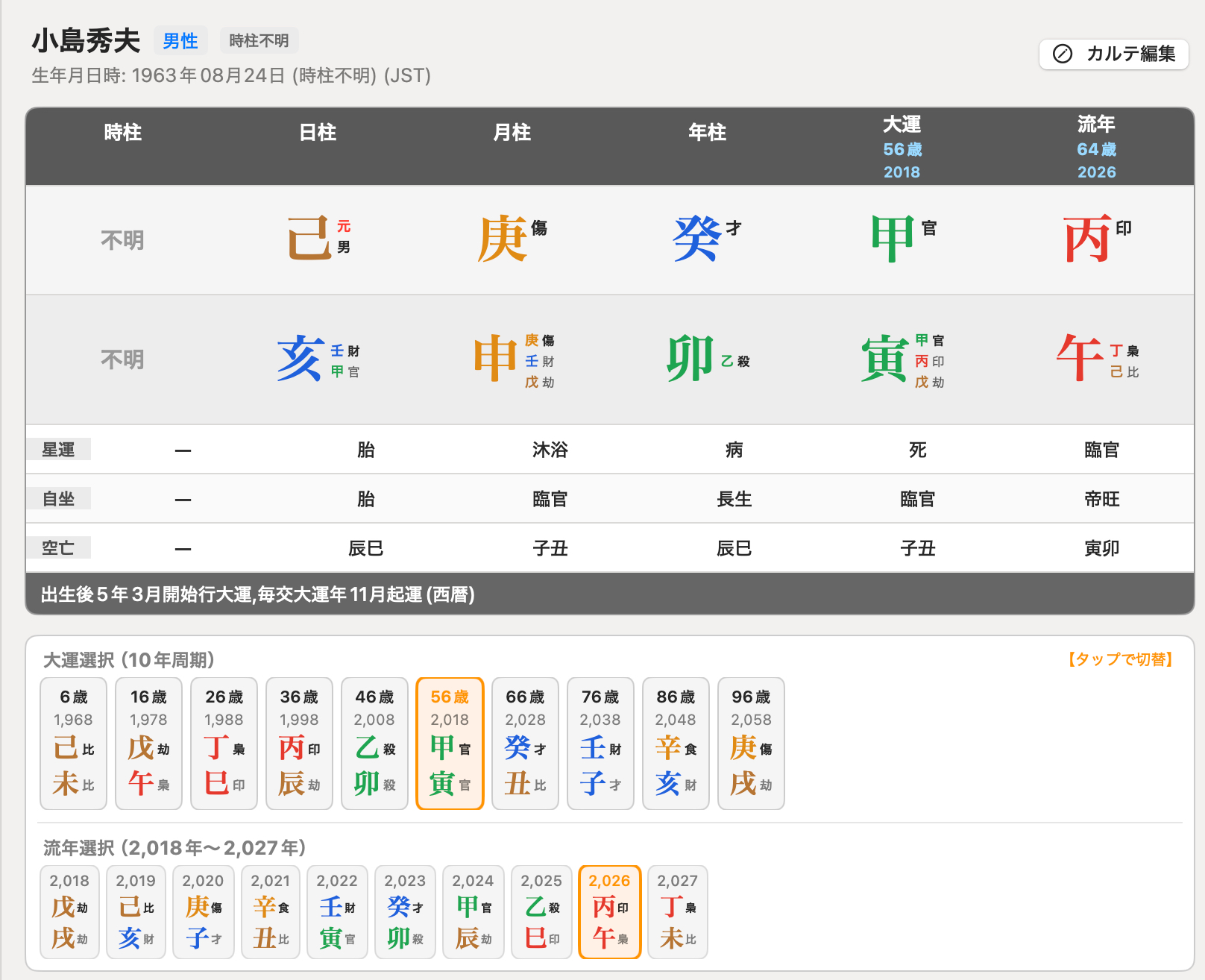
Task: Choose the 2,018 流年 card
Action: (x=69, y=911)
